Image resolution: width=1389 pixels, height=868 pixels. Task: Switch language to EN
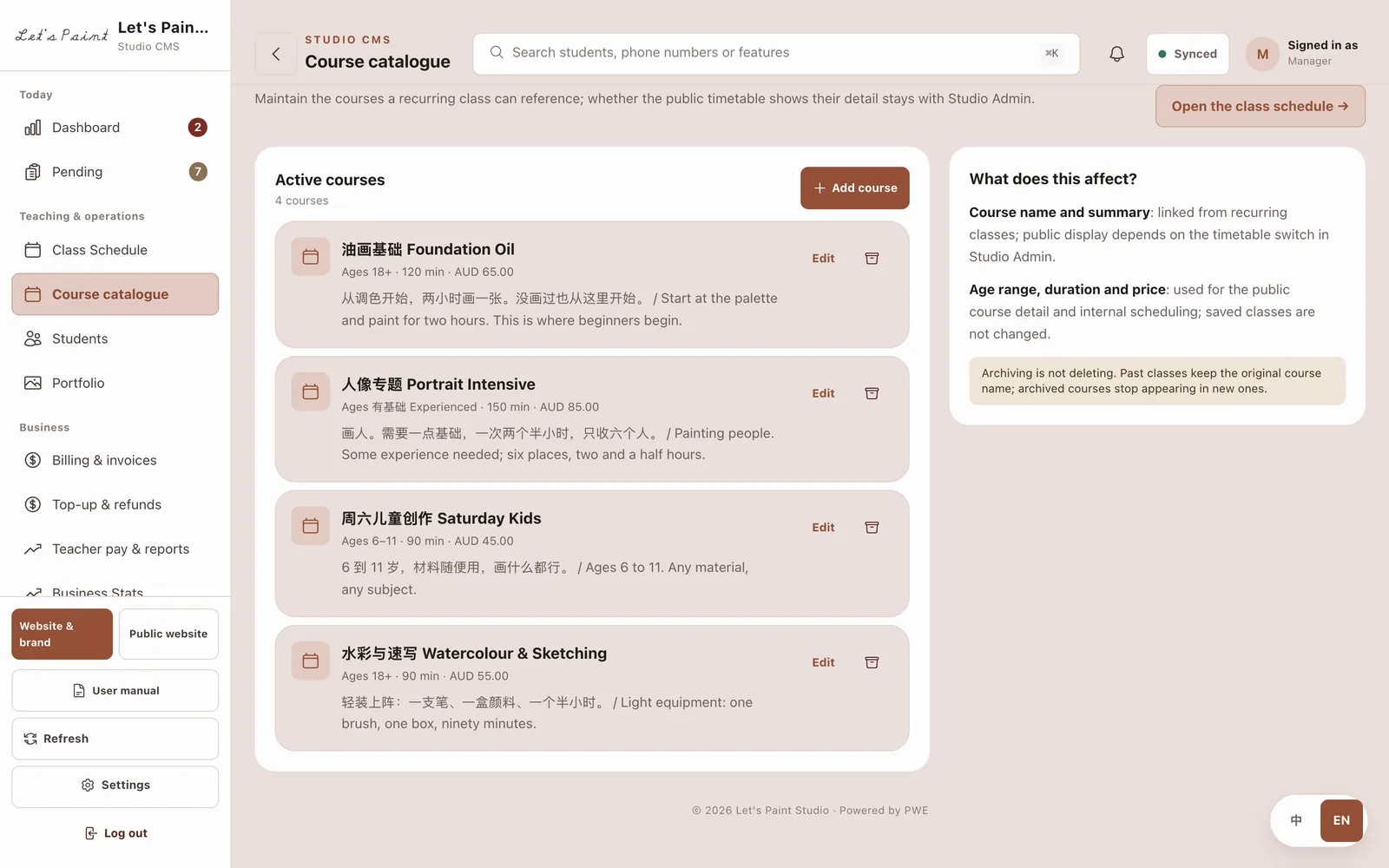coord(1341,820)
